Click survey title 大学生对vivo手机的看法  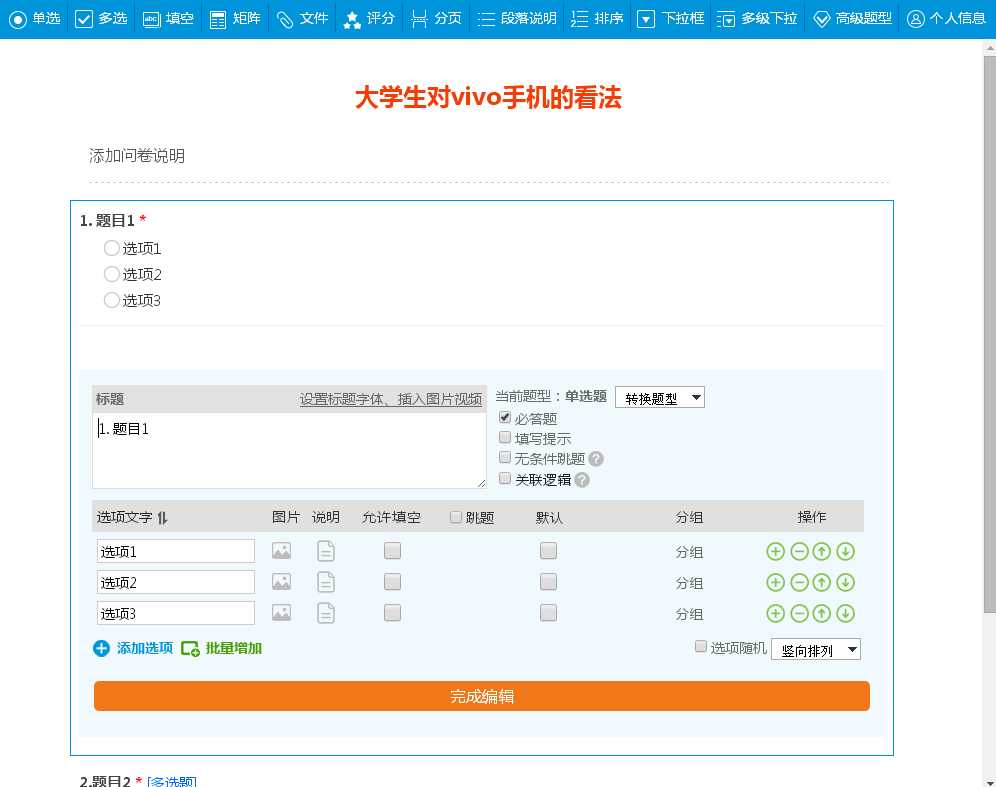pos(488,98)
